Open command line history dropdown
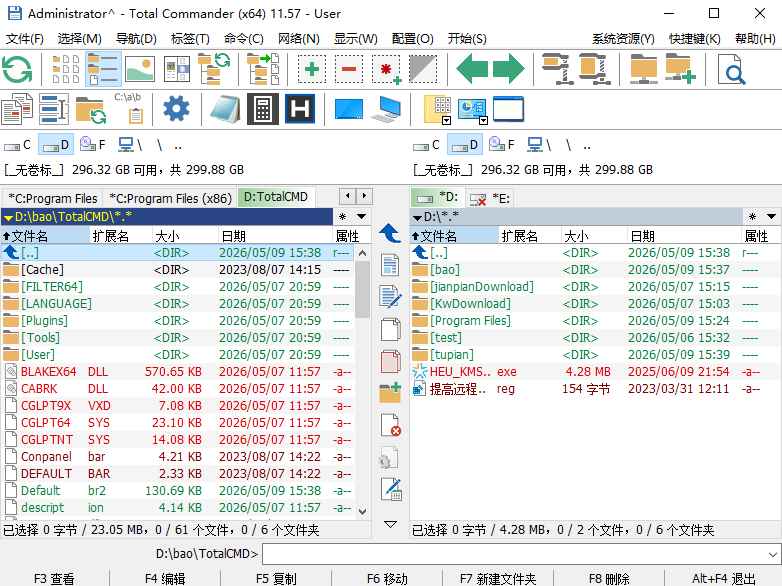The width and height of the screenshot is (782, 586). pos(773,555)
